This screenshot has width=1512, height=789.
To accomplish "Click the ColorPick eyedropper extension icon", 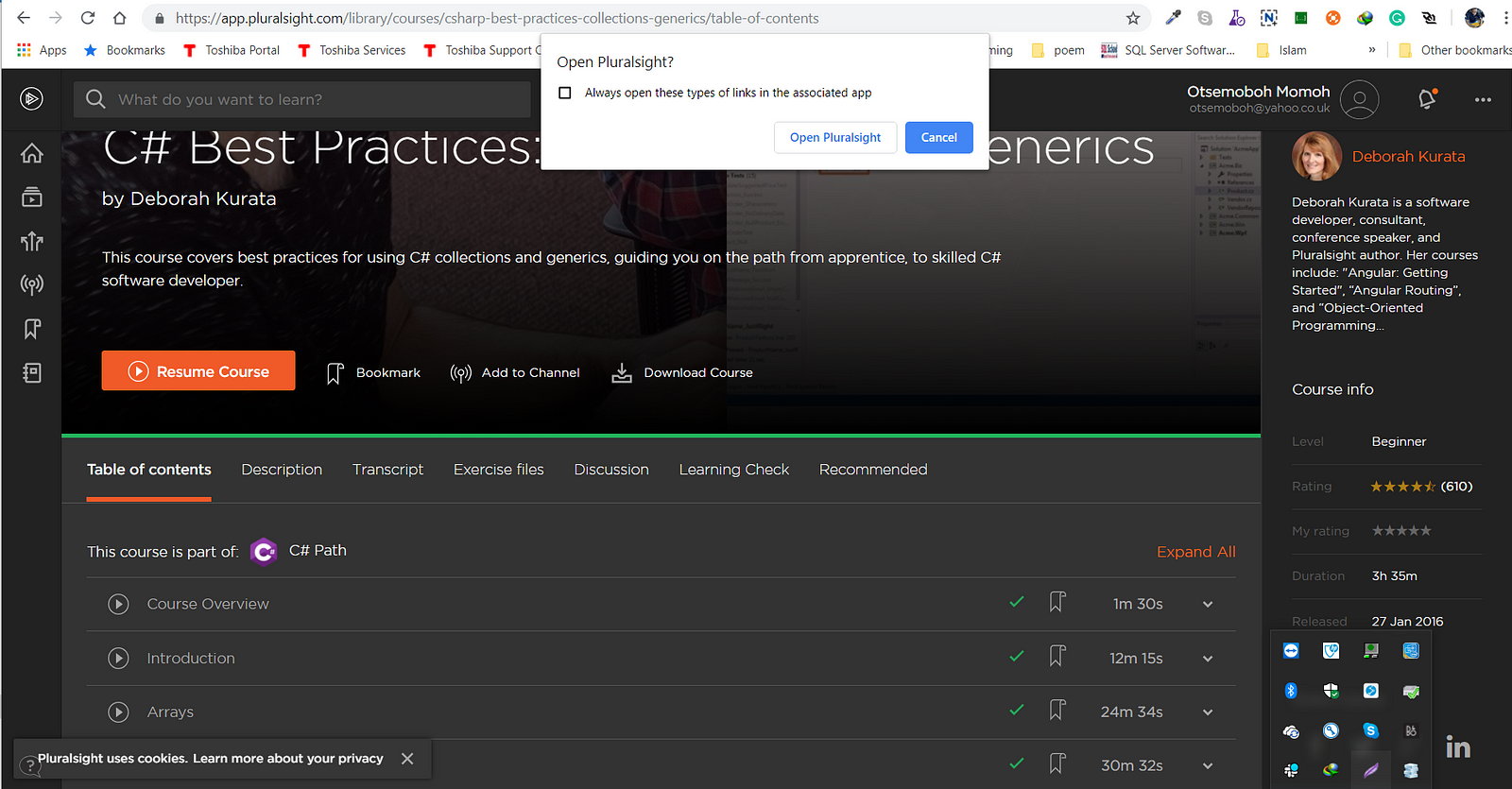I will [1173, 18].
